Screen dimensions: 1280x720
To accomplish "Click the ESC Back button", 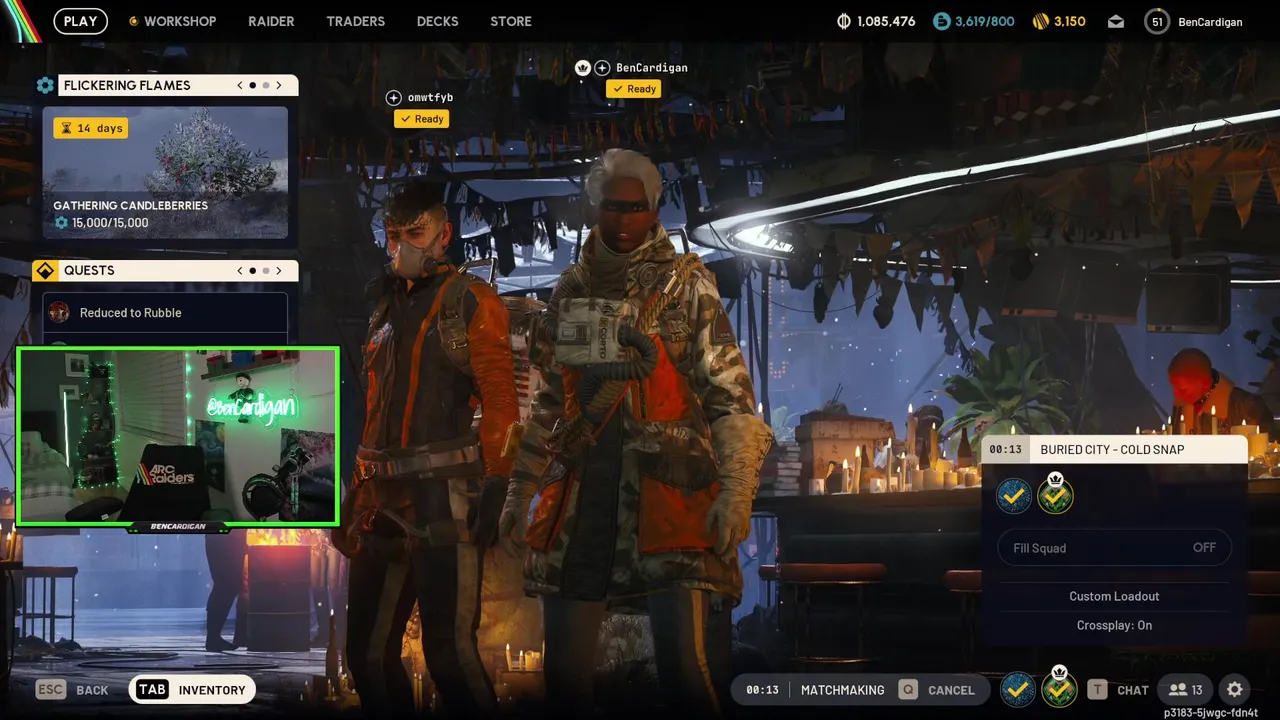I will (x=72, y=690).
